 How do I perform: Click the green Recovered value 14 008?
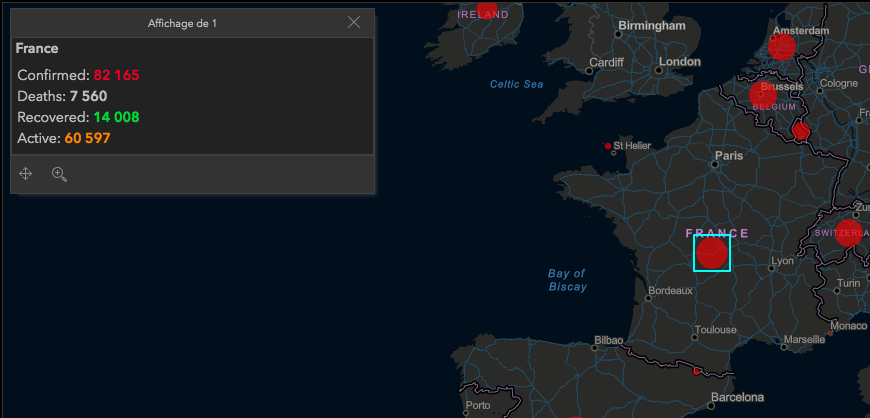[x=116, y=117]
